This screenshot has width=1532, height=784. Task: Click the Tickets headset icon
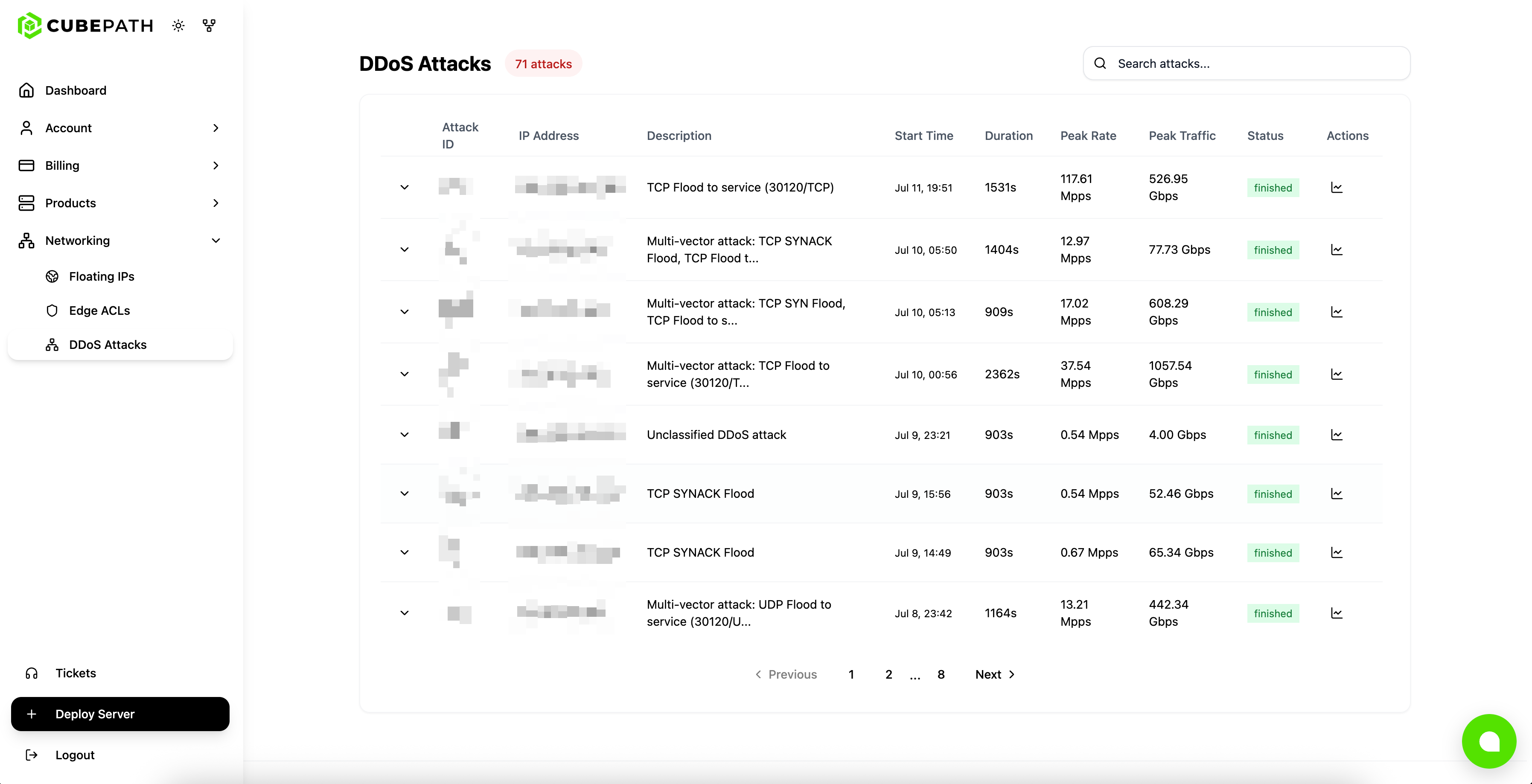(x=32, y=673)
